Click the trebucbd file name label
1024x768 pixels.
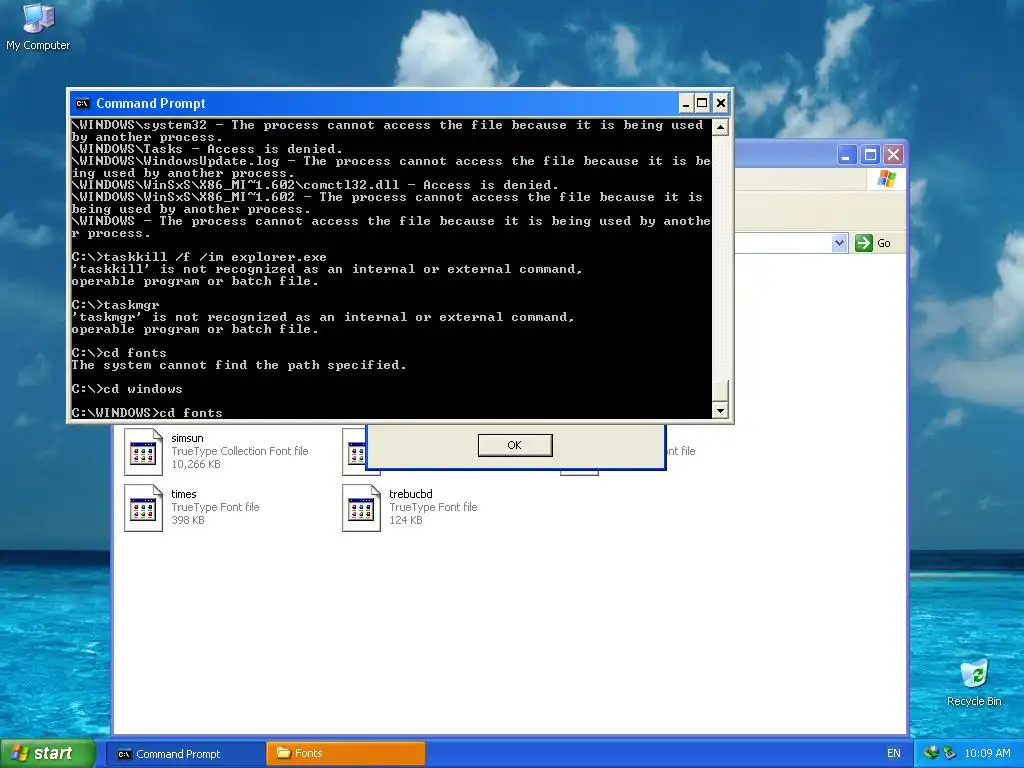(411, 494)
